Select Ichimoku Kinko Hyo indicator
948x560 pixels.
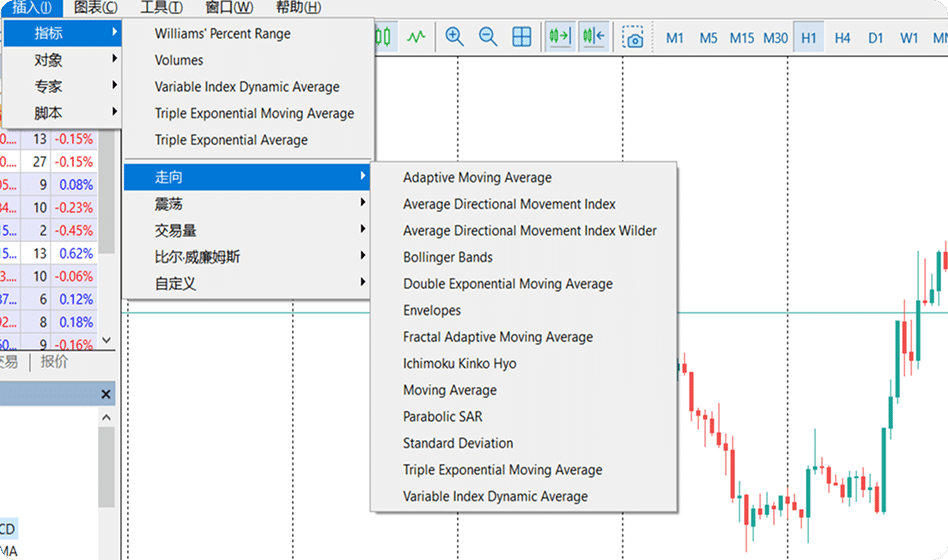pos(459,364)
